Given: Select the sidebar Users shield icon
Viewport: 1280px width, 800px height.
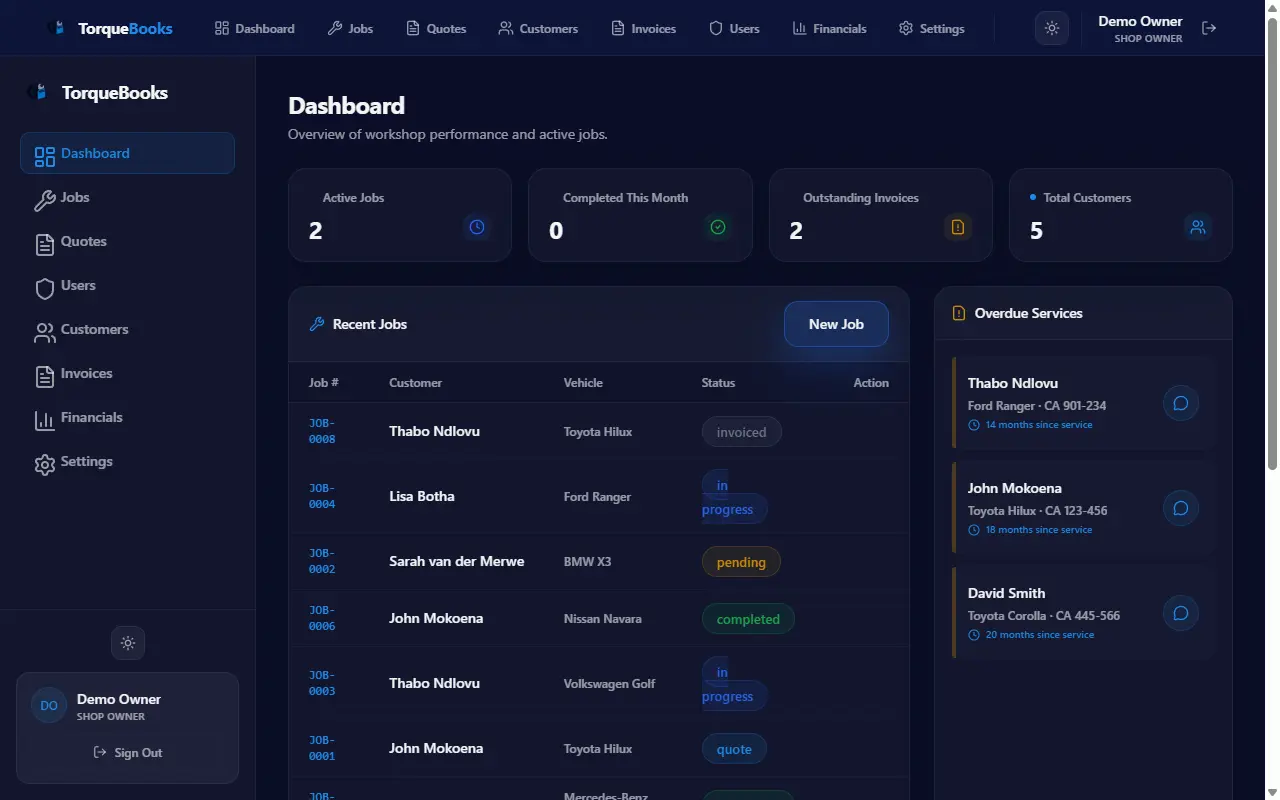Looking at the screenshot, I should tap(44, 289).
